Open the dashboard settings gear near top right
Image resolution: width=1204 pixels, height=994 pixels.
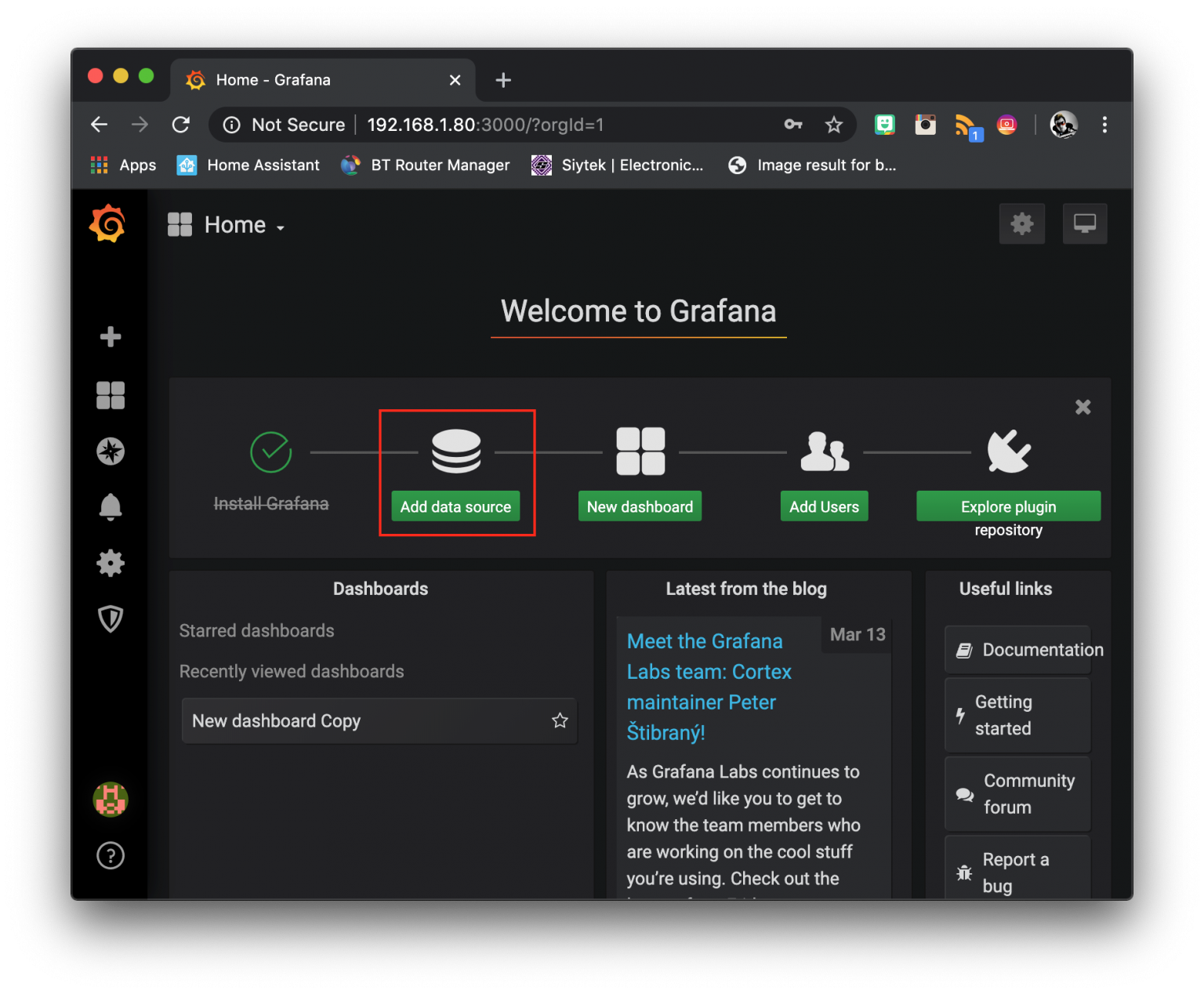click(1022, 223)
